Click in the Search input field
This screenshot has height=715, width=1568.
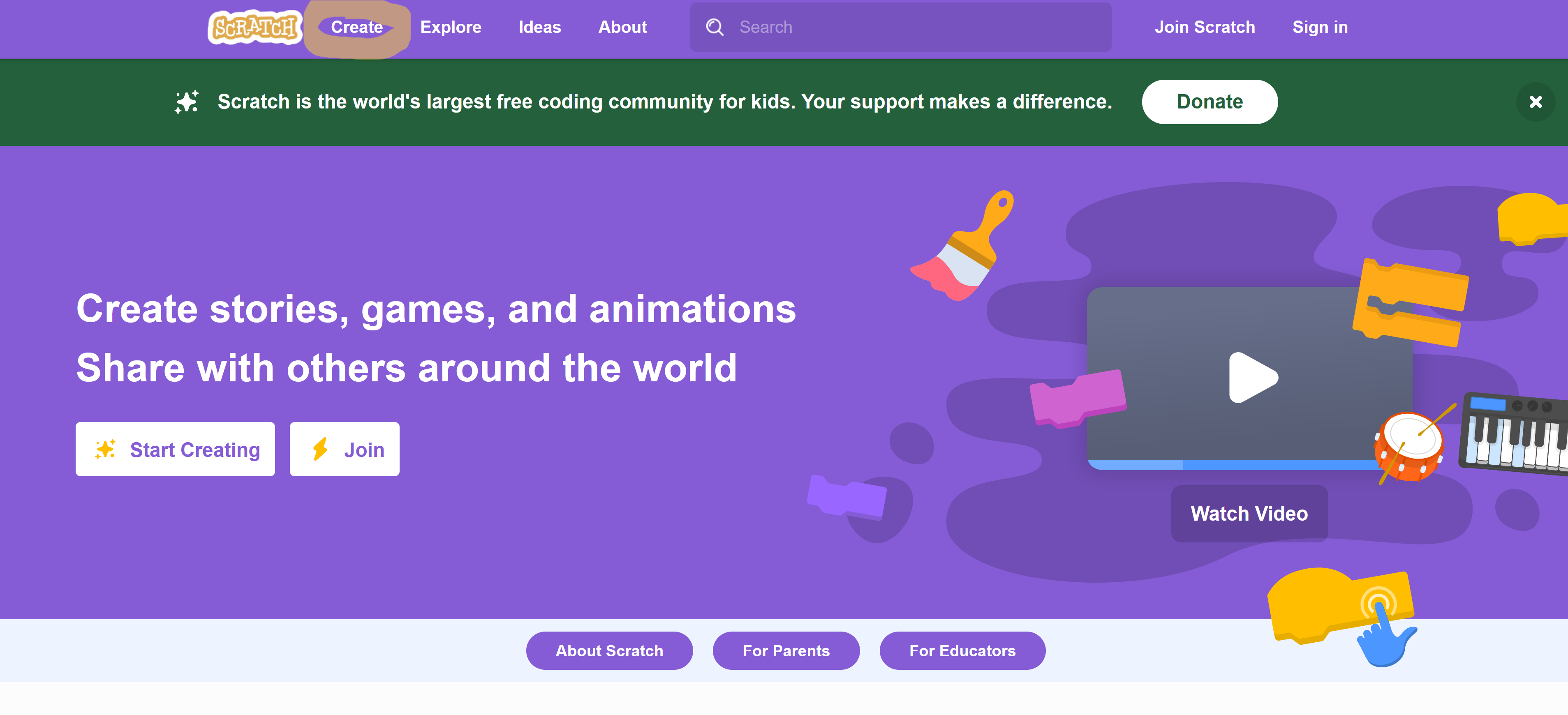tap(913, 28)
